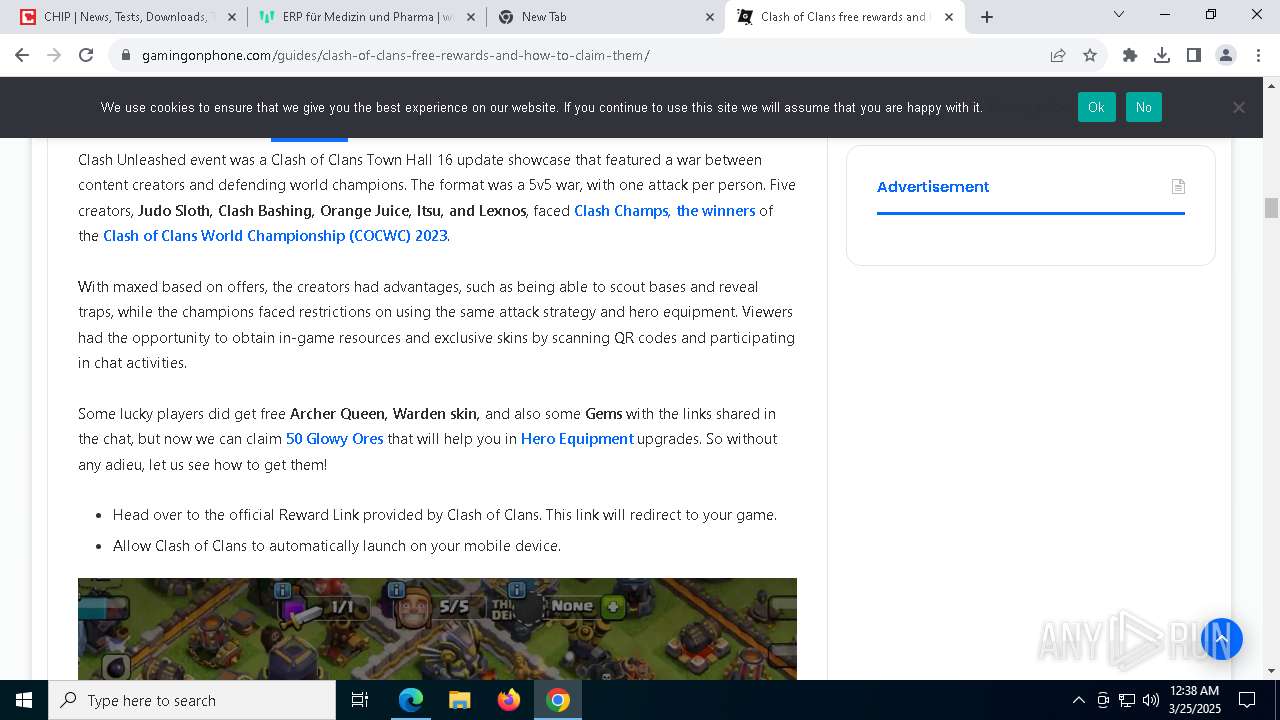
Task: Select the Clash of Clans free rewards tab
Action: click(845, 16)
